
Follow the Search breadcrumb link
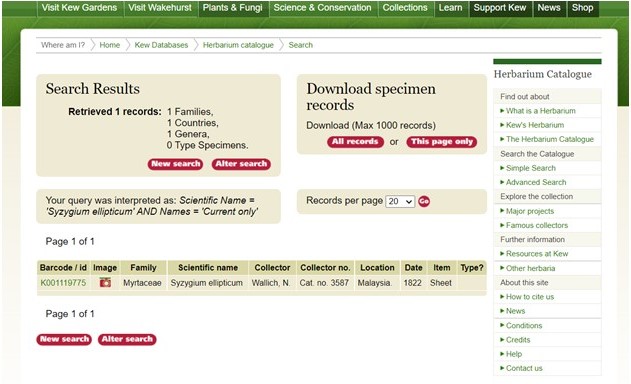tap(301, 45)
